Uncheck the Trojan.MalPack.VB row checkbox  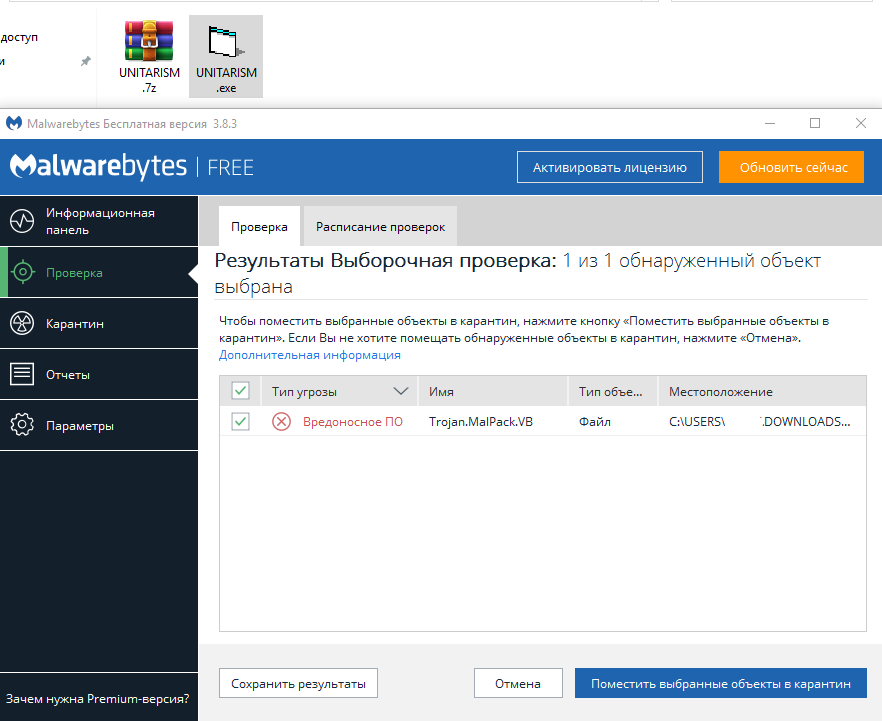(240, 421)
